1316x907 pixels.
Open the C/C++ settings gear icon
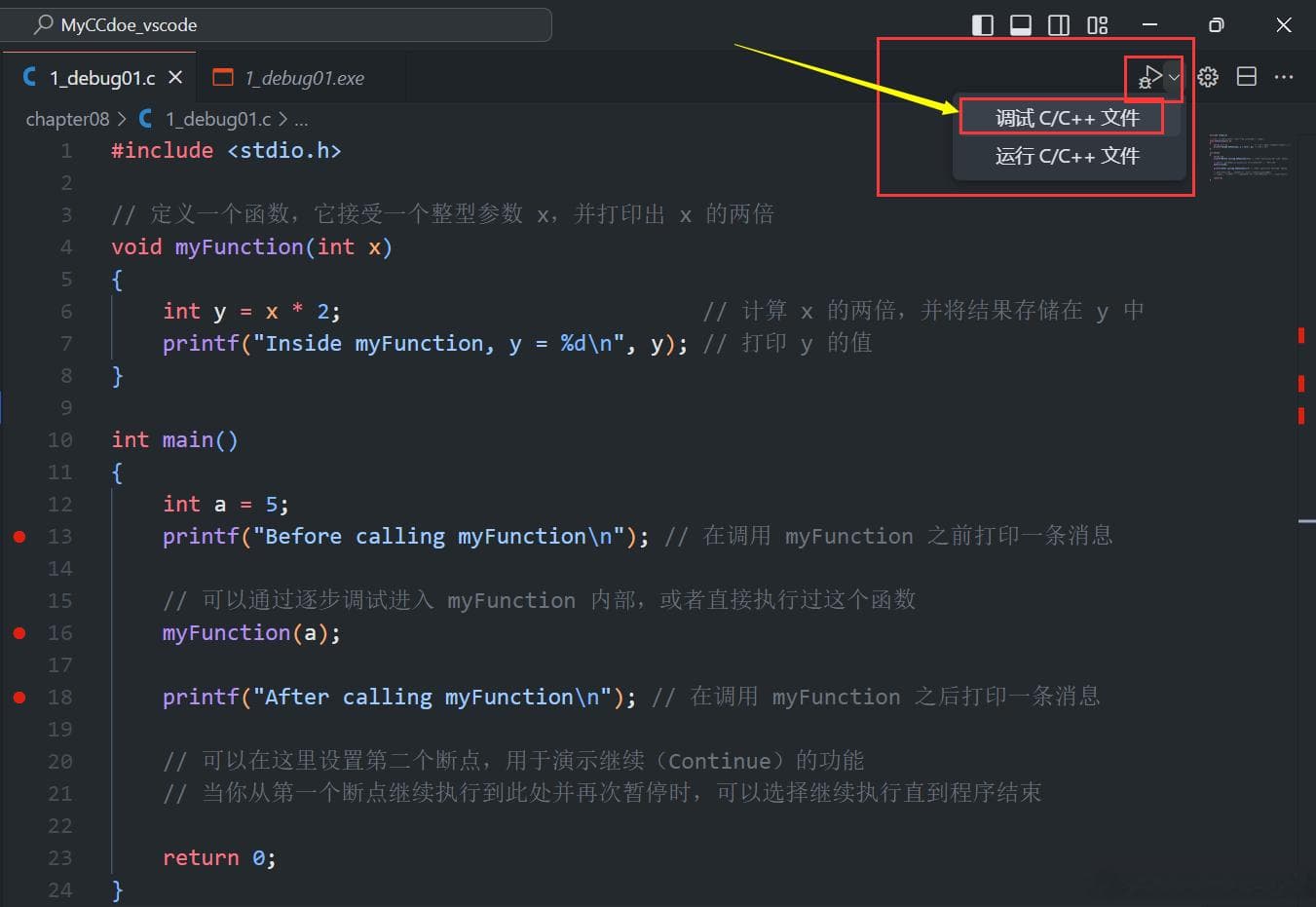(1208, 77)
